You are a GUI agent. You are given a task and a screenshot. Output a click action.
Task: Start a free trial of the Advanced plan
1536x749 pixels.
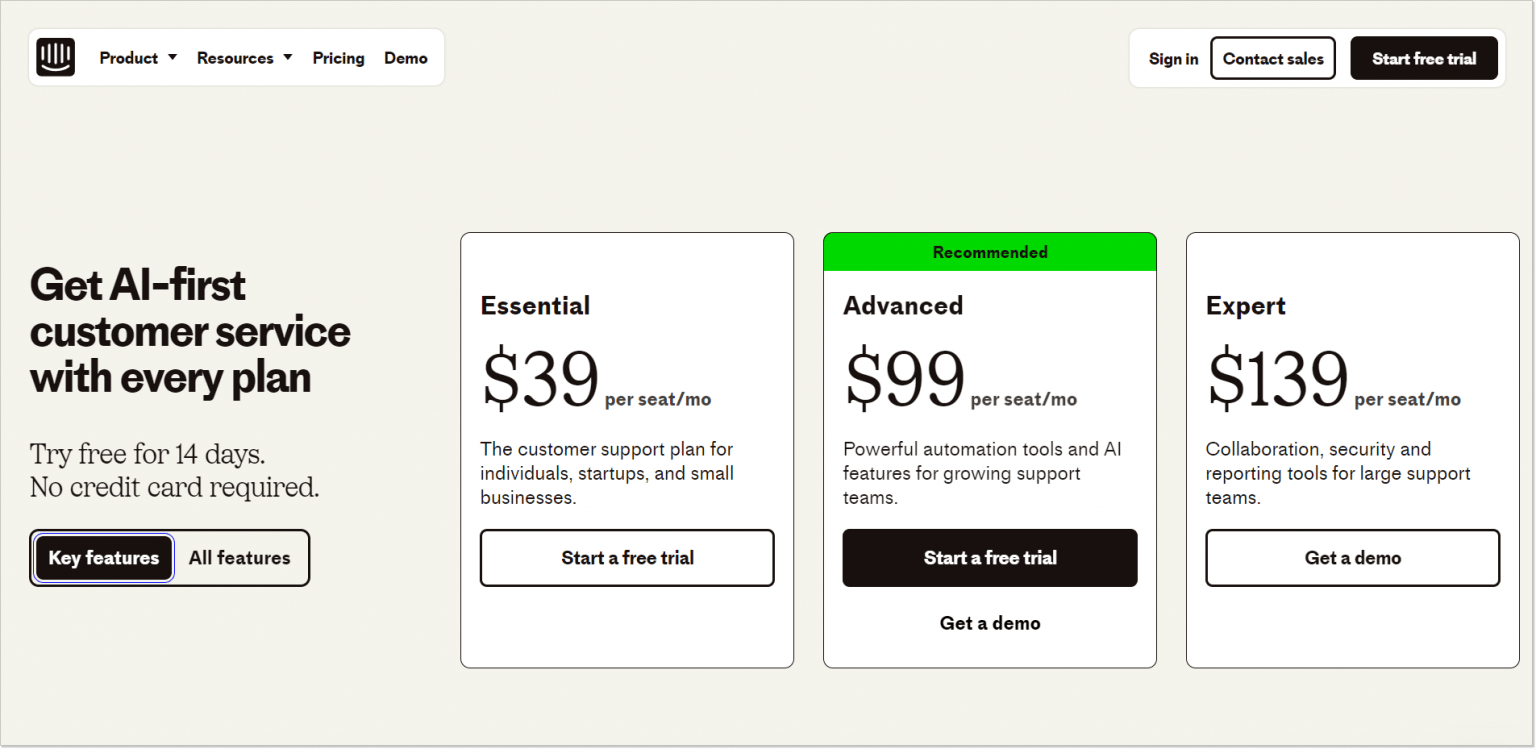click(989, 558)
